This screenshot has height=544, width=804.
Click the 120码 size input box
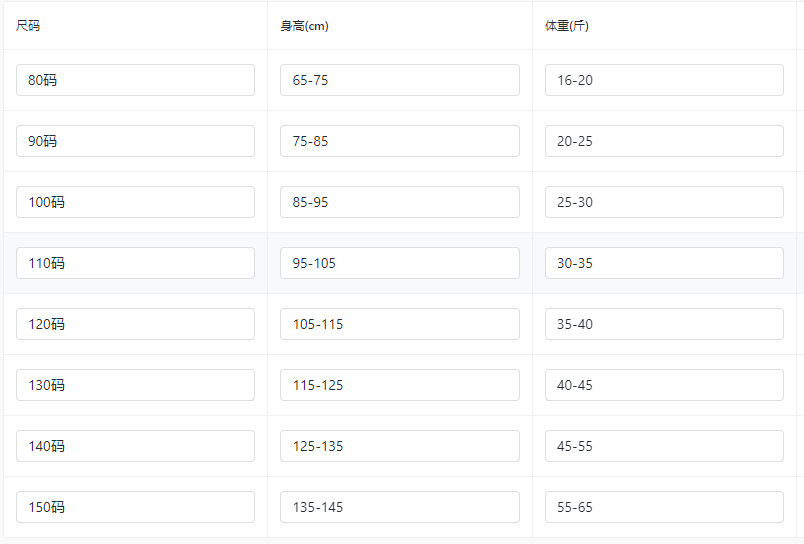135,324
